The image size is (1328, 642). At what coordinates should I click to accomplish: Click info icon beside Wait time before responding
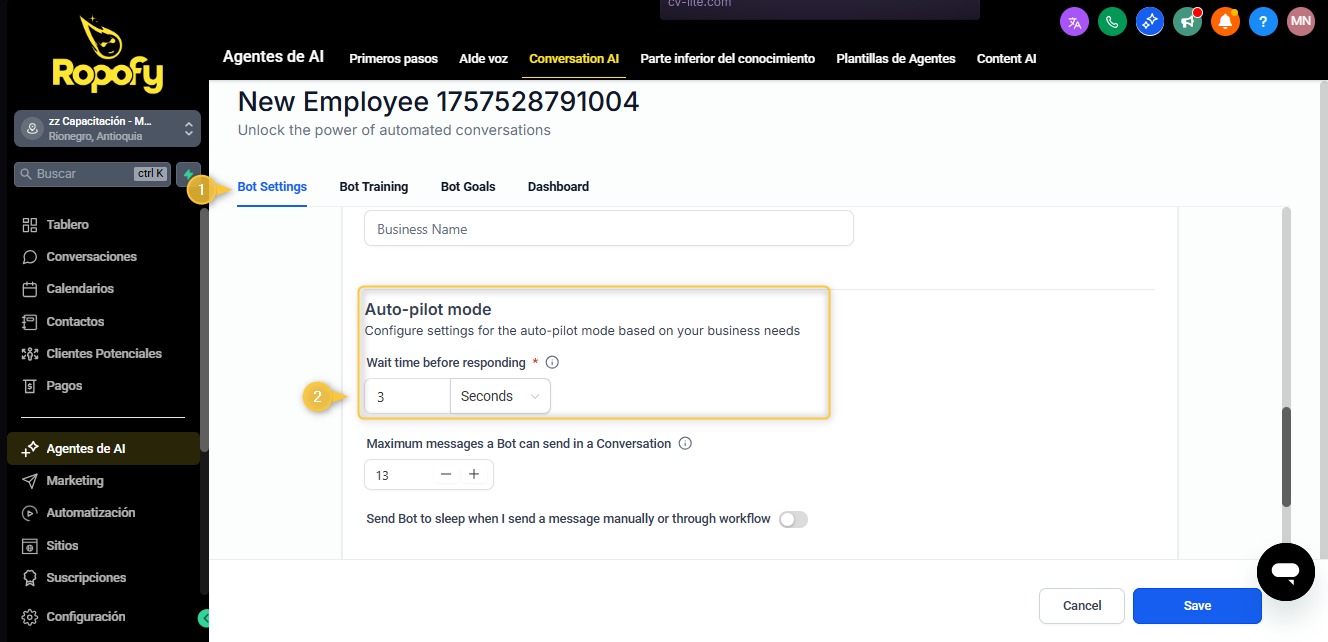(552, 363)
